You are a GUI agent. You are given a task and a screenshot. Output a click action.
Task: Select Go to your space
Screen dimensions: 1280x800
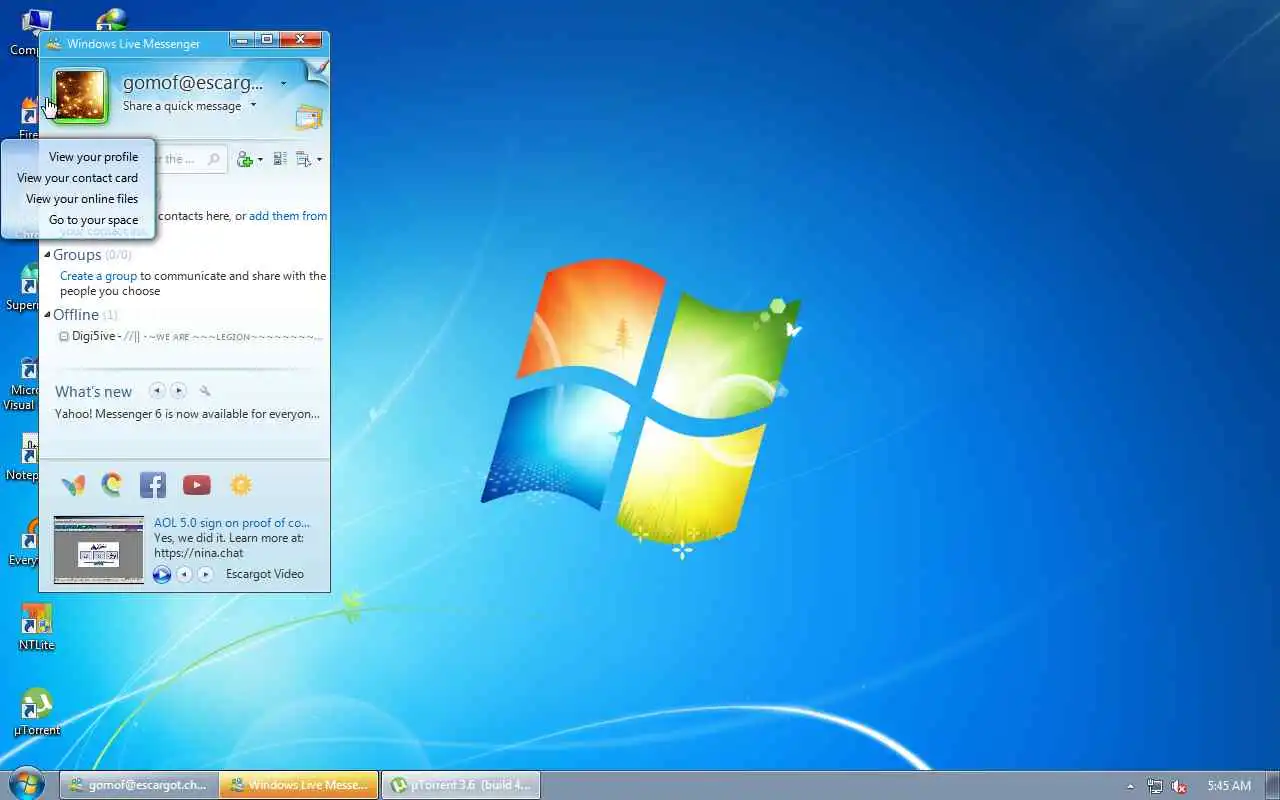(93, 220)
